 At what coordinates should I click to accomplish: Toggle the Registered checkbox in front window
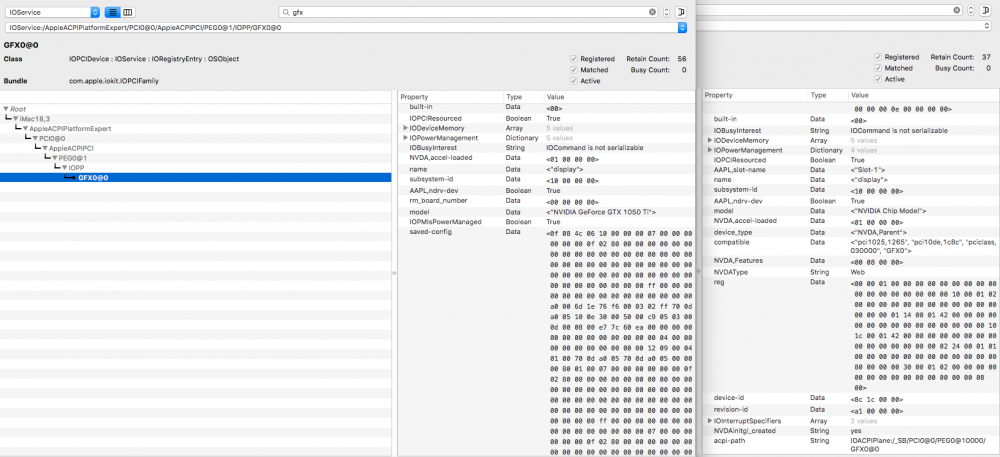tap(574, 59)
